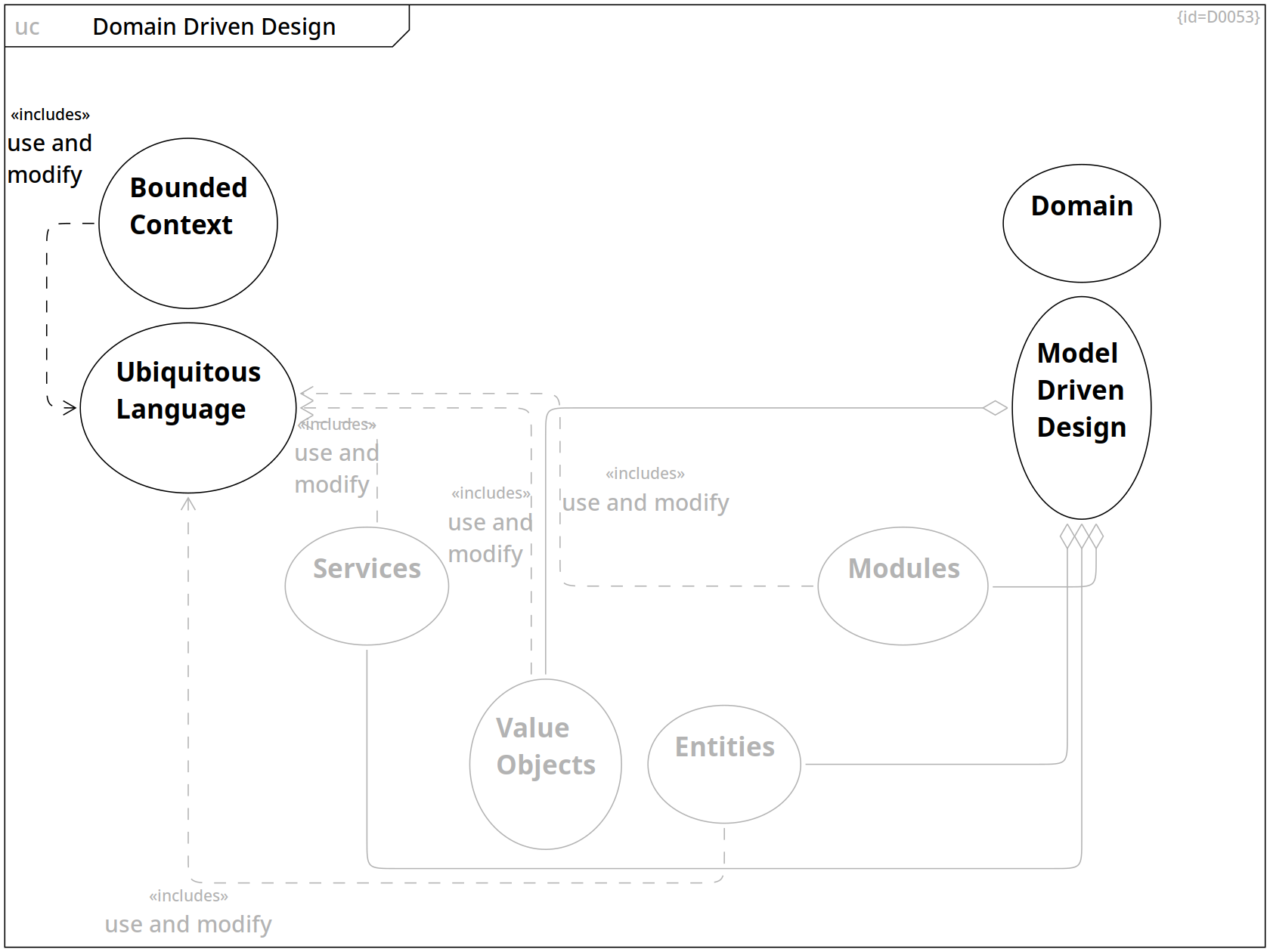Screen dimensions: 1270x952
Task: Select the Domain use case ellipse
Action: (1081, 224)
